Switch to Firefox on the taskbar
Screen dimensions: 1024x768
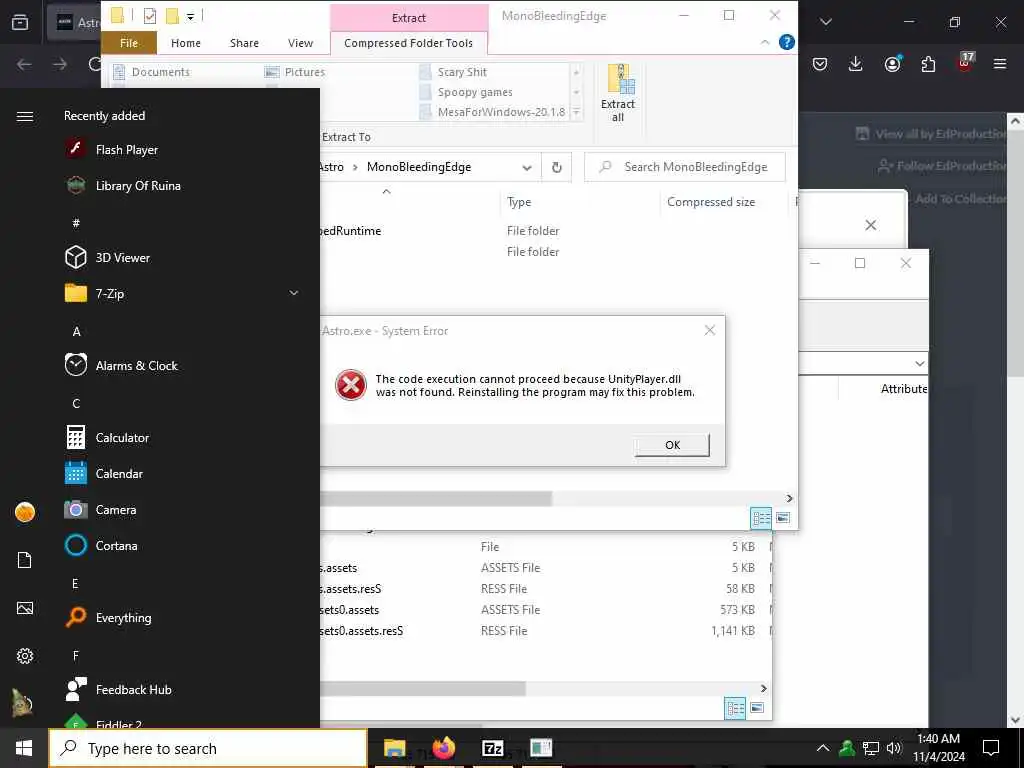(x=443, y=748)
